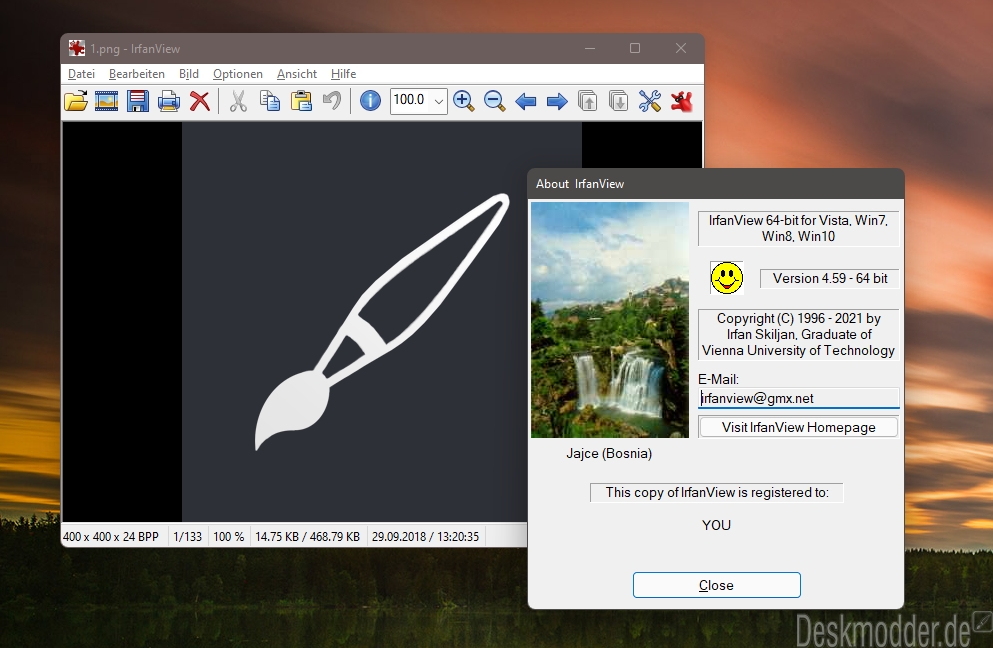
Task: Zoom out with the magnifier minus icon
Action: pos(495,101)
